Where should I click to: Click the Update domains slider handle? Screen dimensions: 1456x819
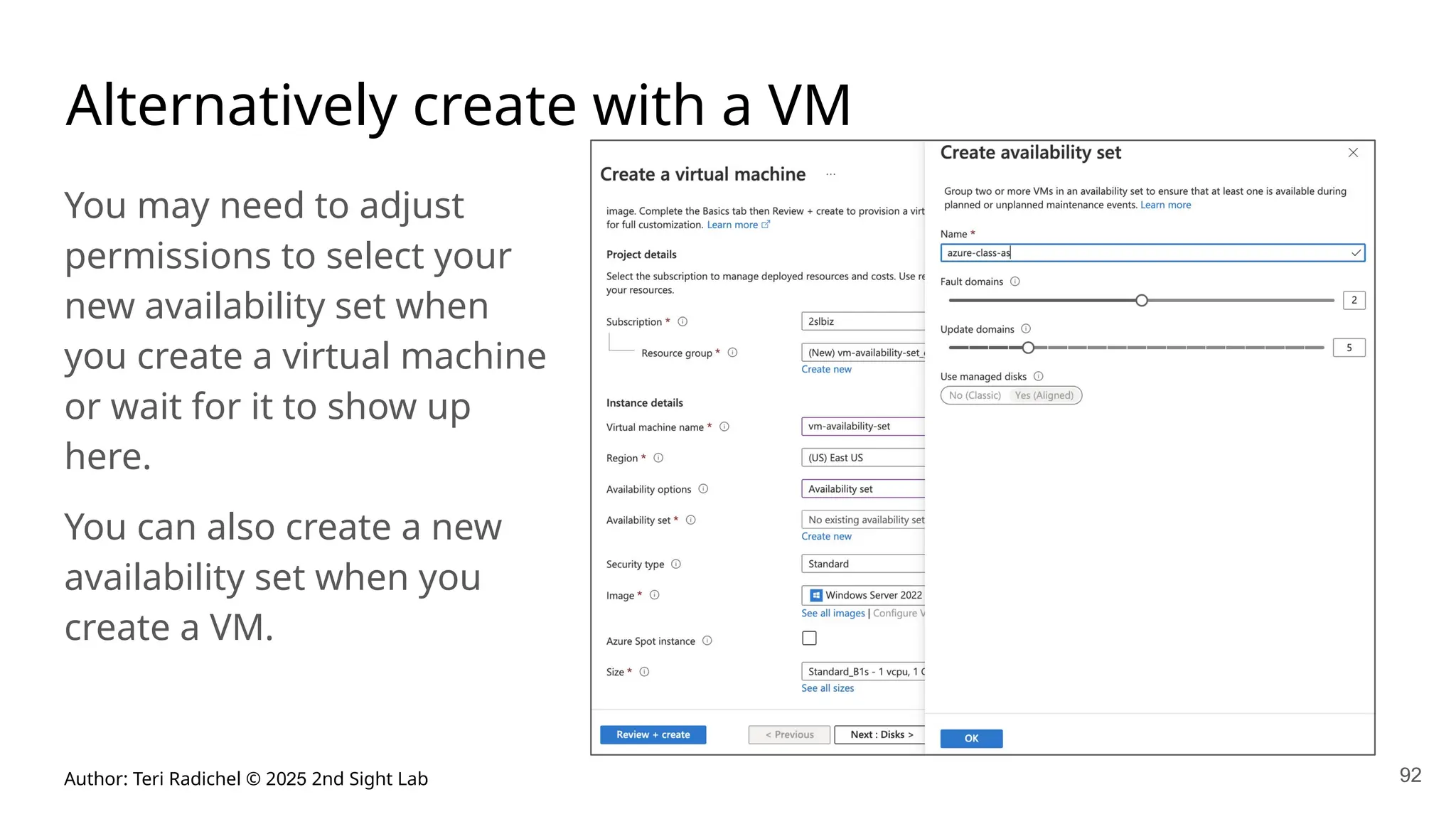click(x=1028, y=348)
